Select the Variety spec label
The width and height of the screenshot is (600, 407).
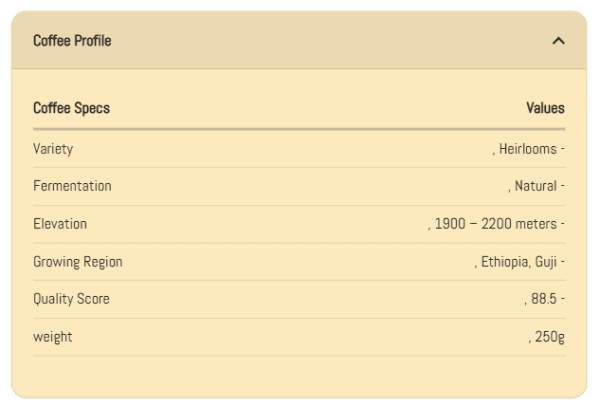pos(53,149)
